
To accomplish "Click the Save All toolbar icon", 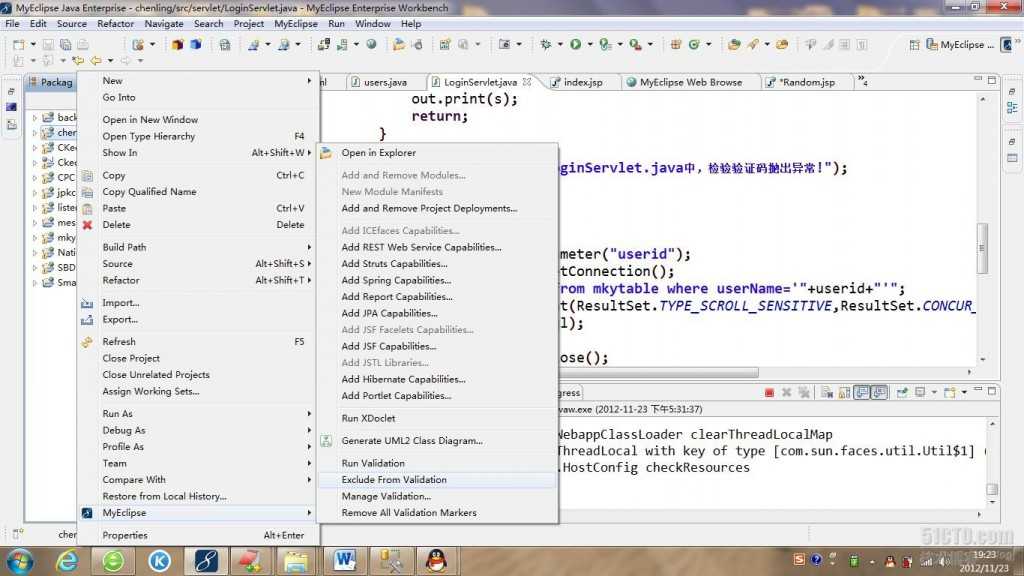I will (65, 44).
